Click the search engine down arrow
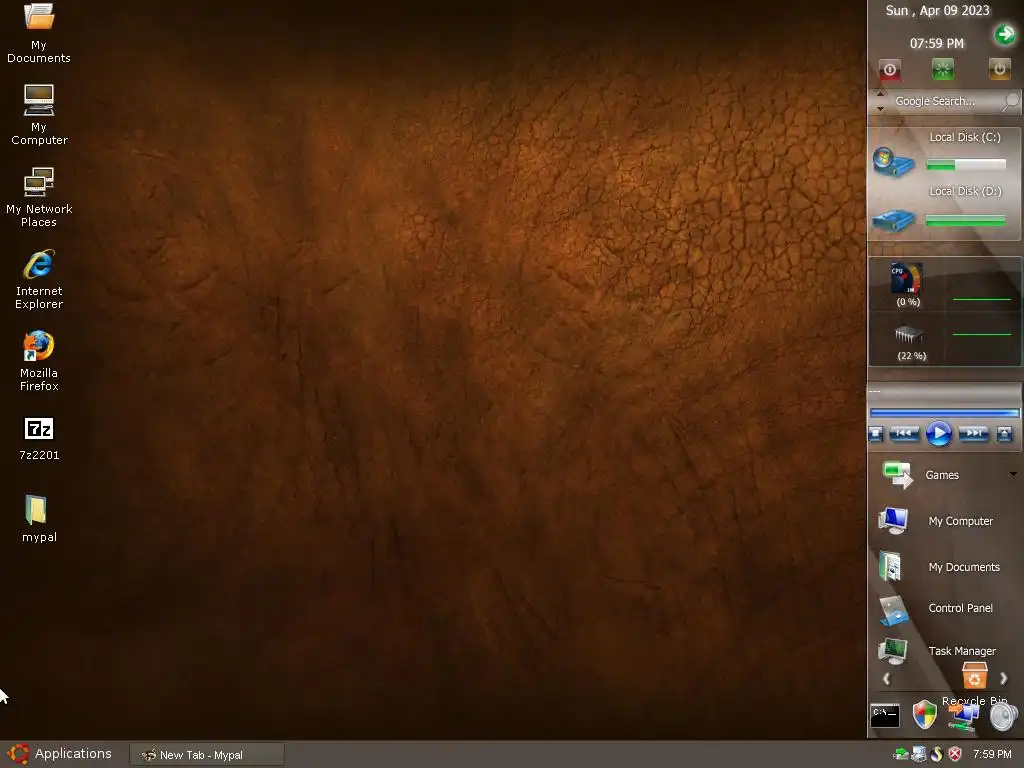Screen dimensions: 1024x768 pyautogui.click(x=880, y=108)
